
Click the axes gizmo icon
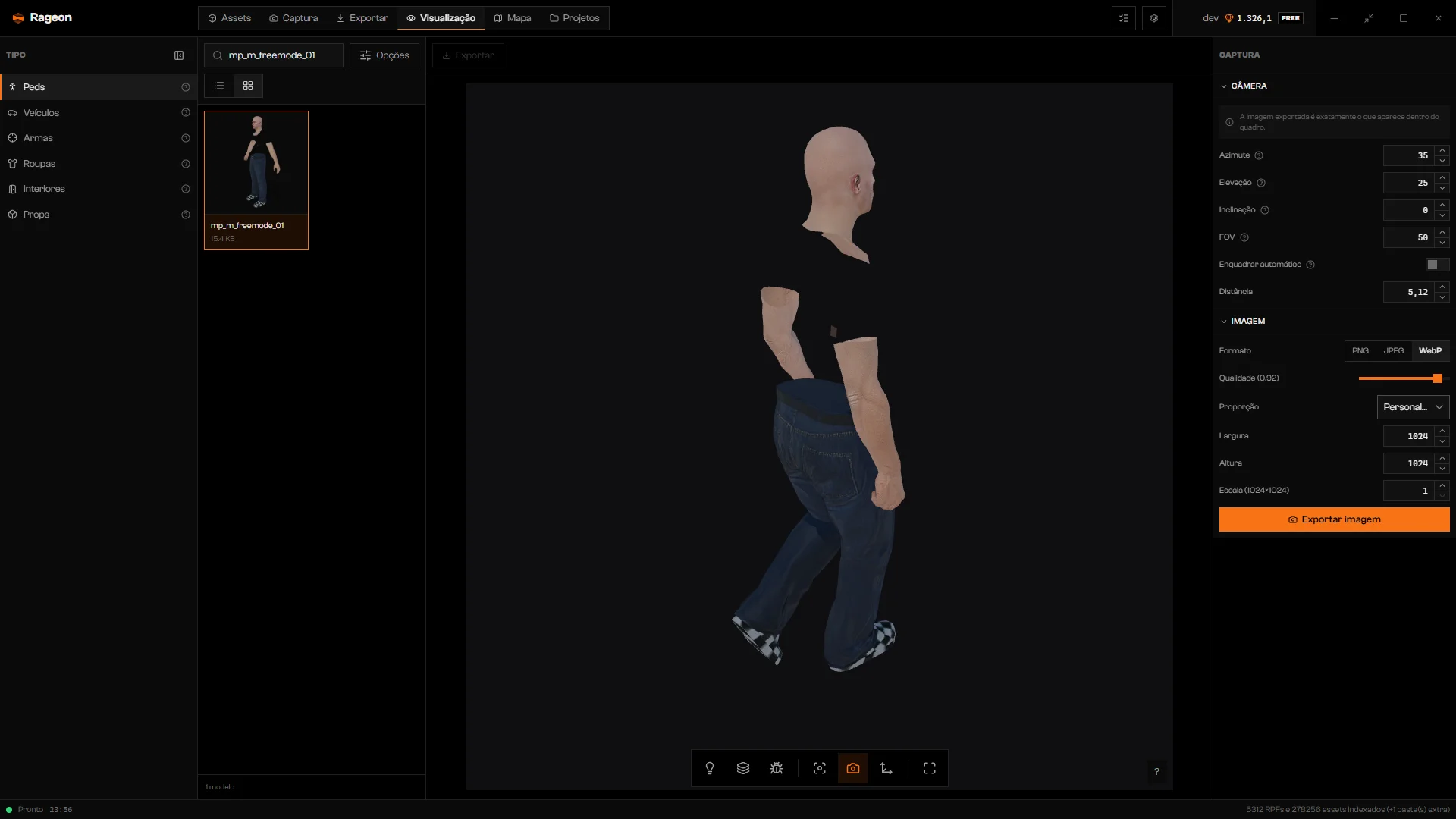[x=886, y=768]
